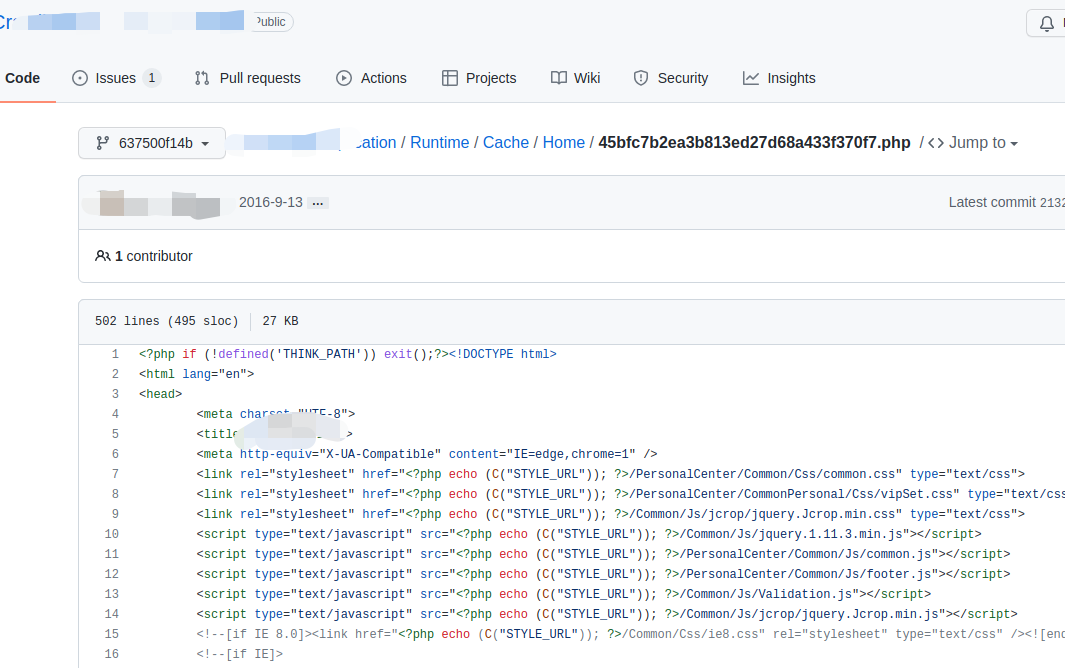The height and width of the screenshot is (668, 1065).
Task: Open the Issues tab
Action: coord(115,78)
